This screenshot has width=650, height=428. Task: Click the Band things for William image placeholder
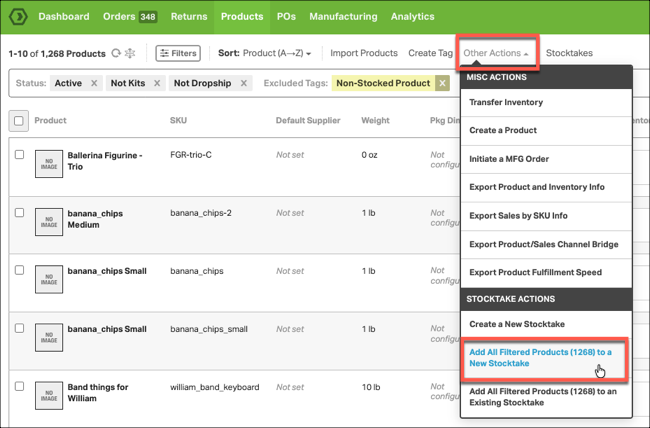(x=49, y=396)
